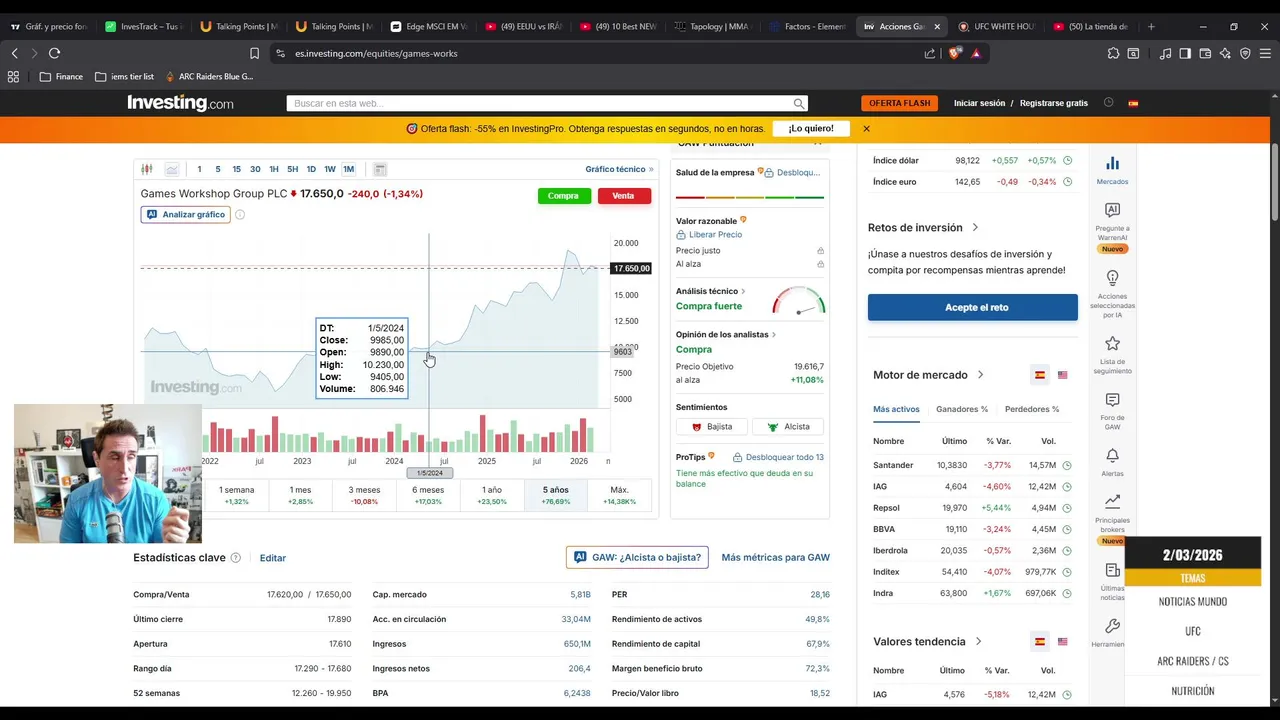Viewport: 1280px width, 720px height.
Task: Toggle browser sidebar panel icon
Action: click(1185, 53)
